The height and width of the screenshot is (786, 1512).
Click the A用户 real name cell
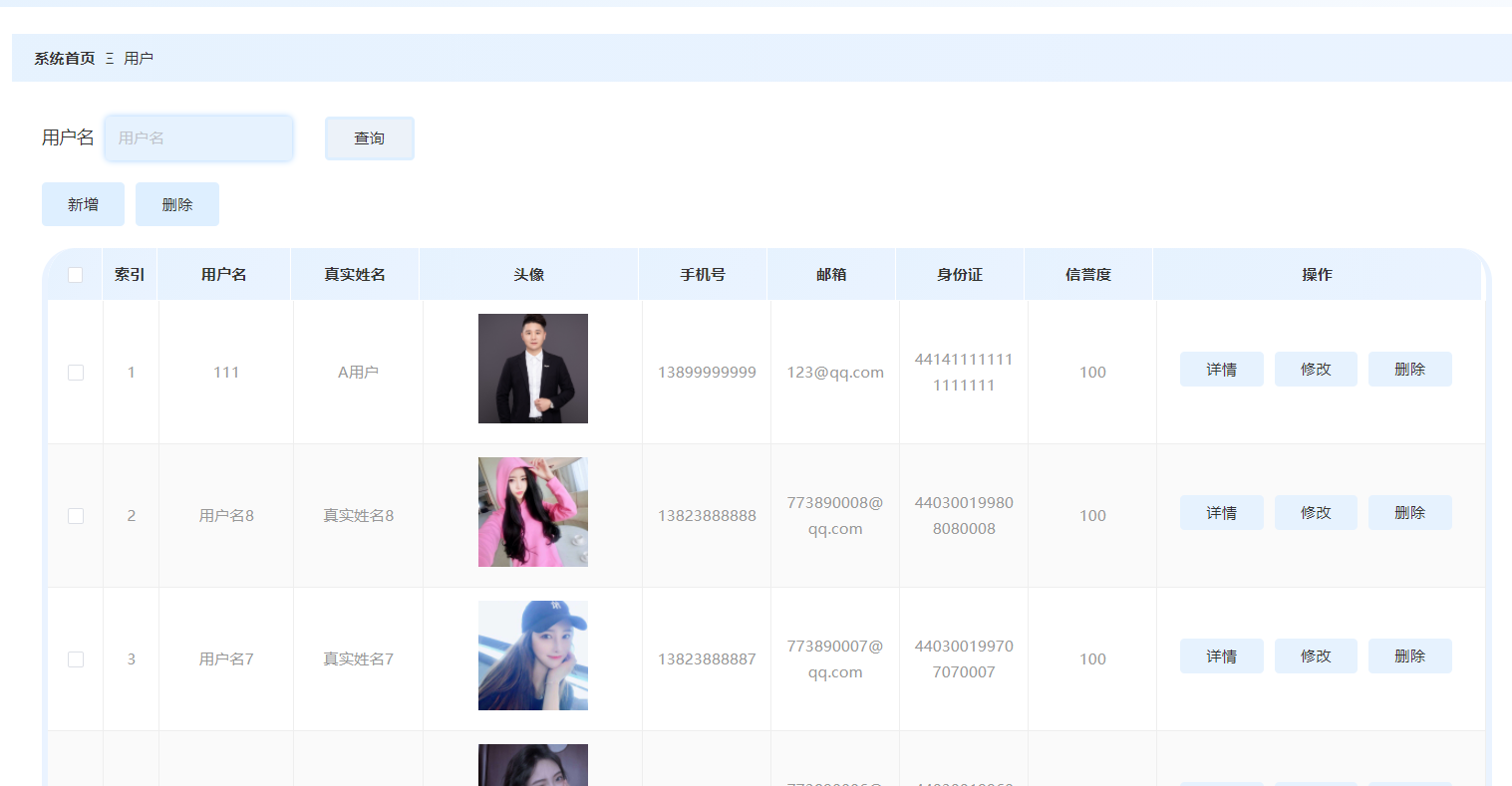coord(358,373)
